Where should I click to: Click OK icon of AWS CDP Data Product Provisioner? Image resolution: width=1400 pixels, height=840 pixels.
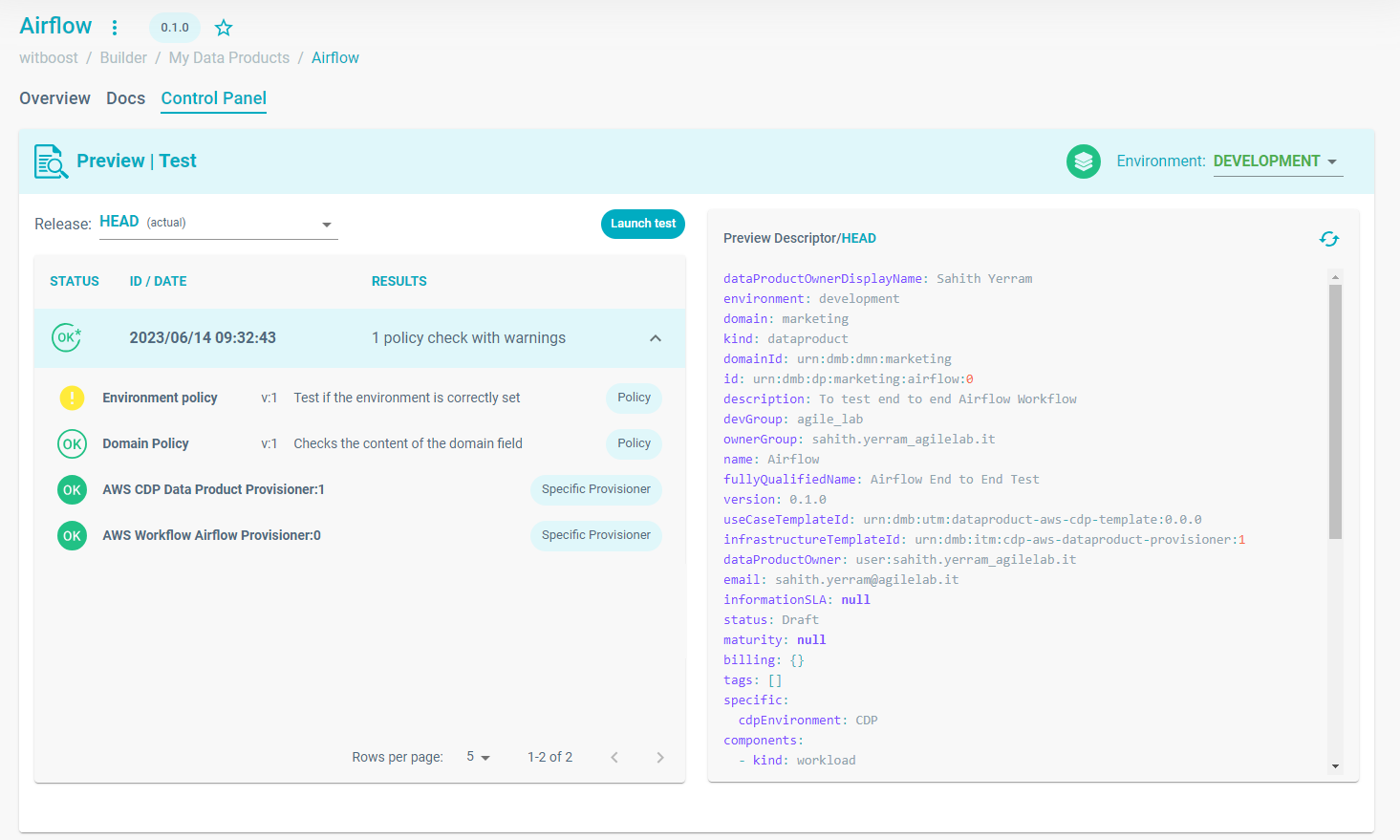pos(72,489)
